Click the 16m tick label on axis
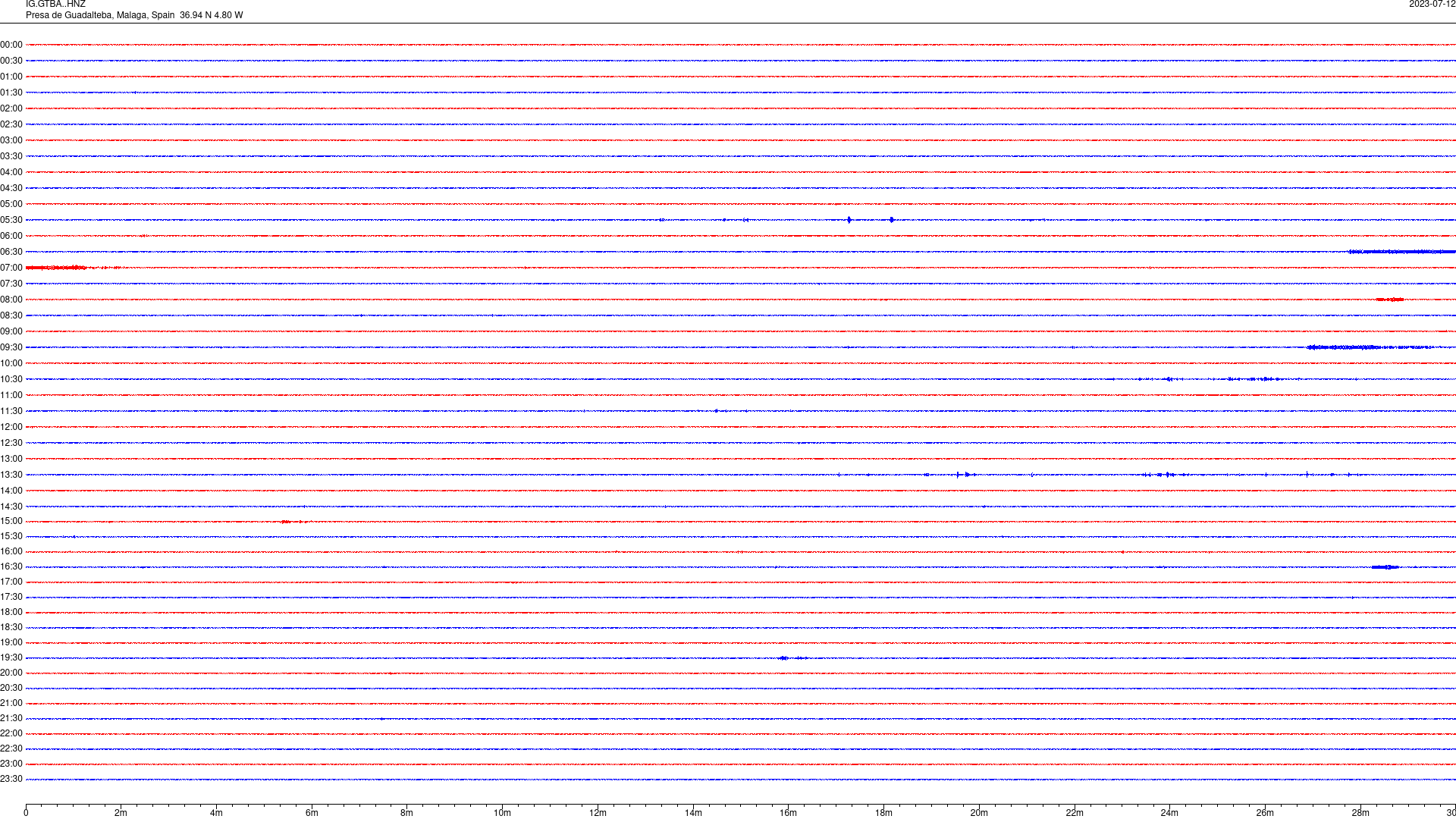 click(x=788, y=813)
